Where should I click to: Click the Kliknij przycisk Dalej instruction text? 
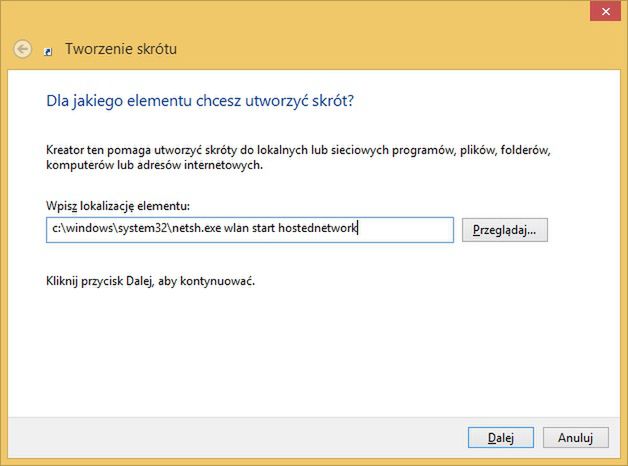[x=151, y=281]
